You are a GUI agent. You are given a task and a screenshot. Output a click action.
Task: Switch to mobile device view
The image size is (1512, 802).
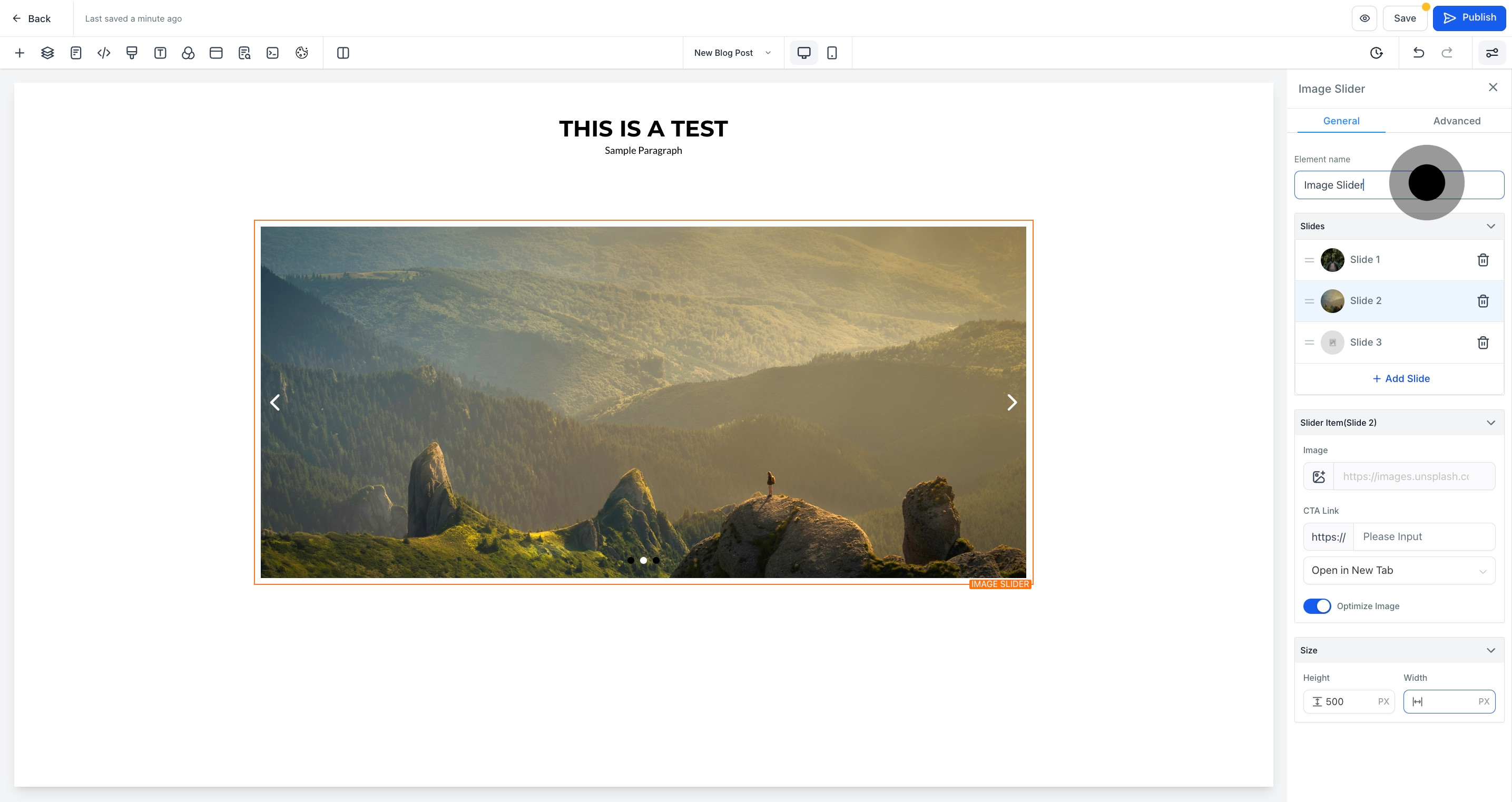[x=832, y=53]
